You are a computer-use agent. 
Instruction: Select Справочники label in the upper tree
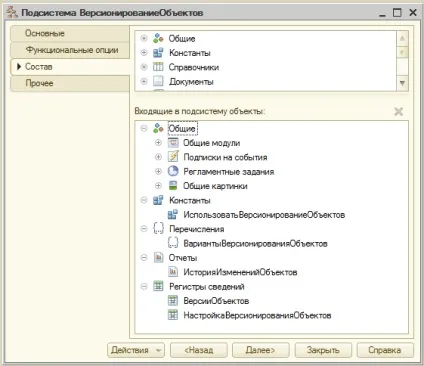pyautogui.click(x=194, y=67)
